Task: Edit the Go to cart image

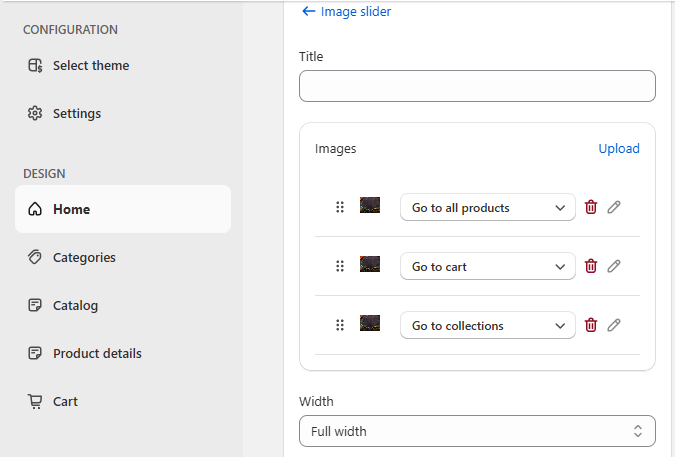Action: 614,266
